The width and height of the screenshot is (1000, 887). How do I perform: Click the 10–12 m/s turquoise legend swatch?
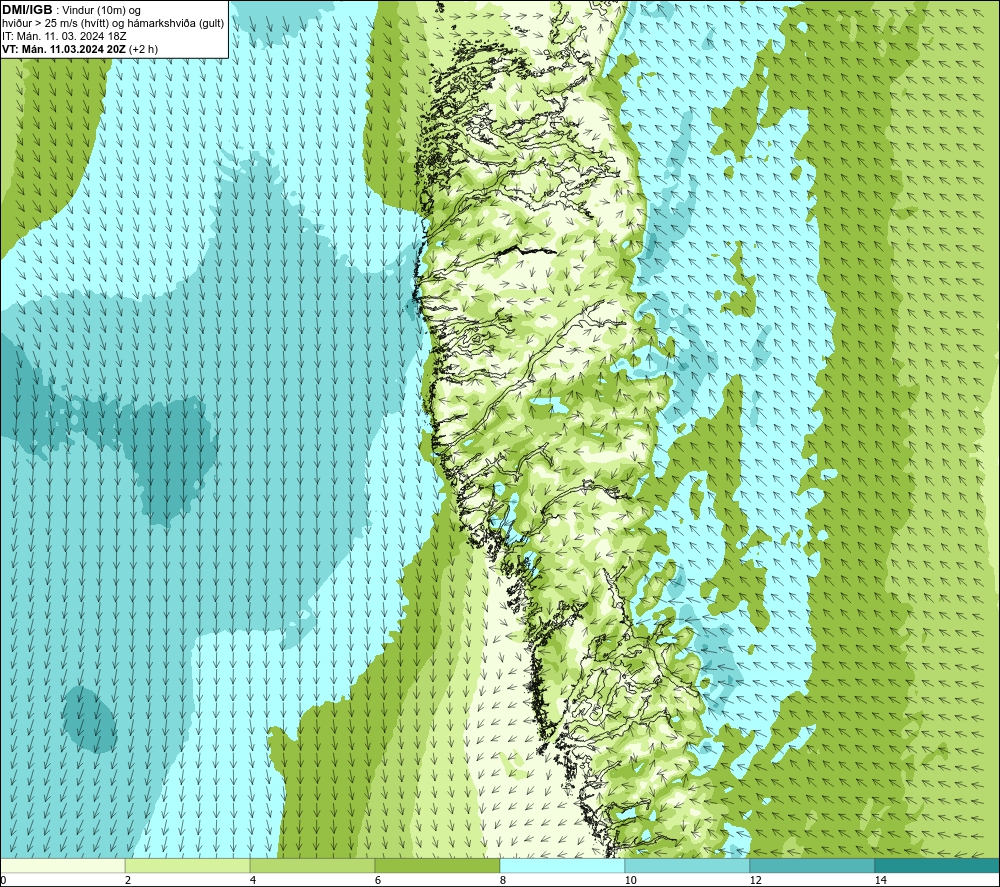click(x=688, y=865)
